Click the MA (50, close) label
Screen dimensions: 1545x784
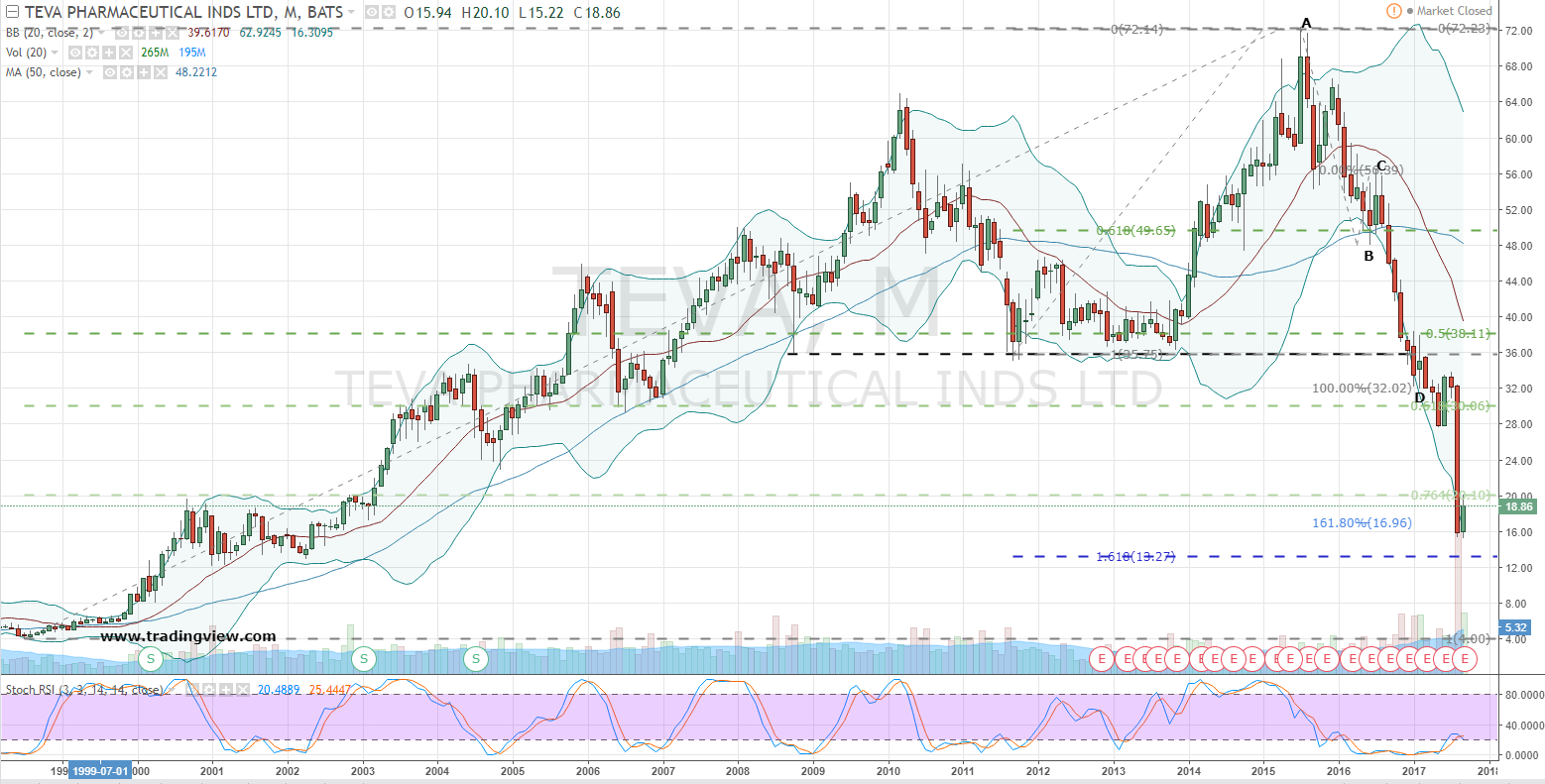pos(44,72)
